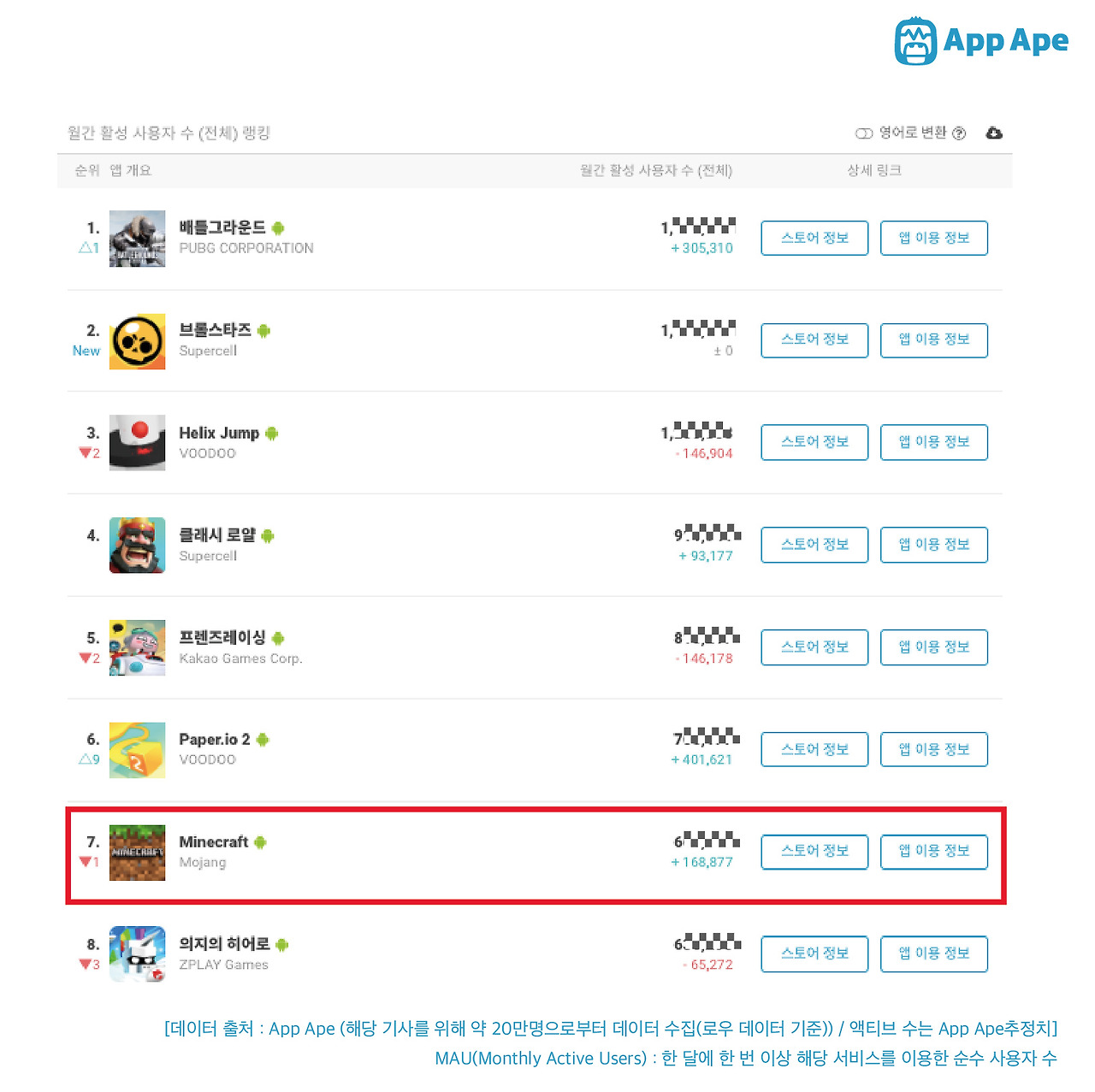Image resolution: width=1095 pixels, height=1092 pixels.
Task: Click the Minecraft app title link
Action: [213, 842]
